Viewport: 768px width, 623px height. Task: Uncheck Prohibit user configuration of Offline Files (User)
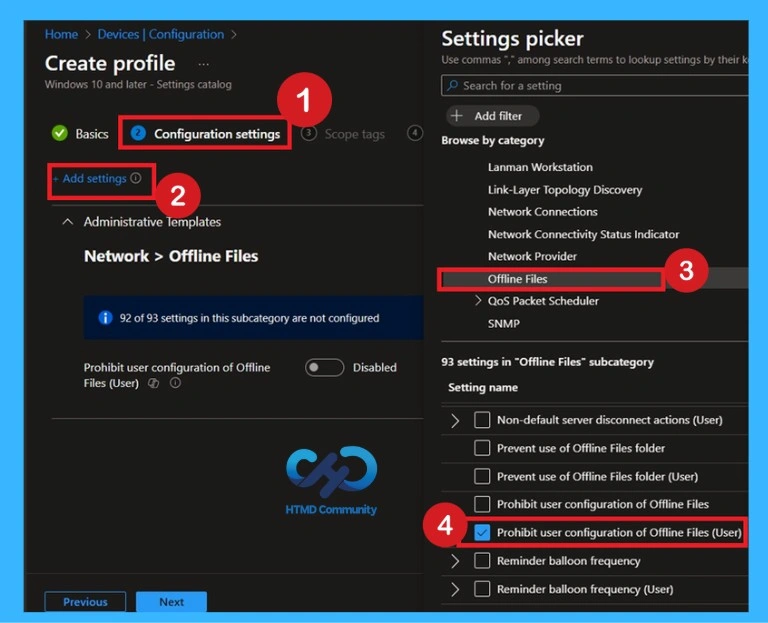pos(482,532)
